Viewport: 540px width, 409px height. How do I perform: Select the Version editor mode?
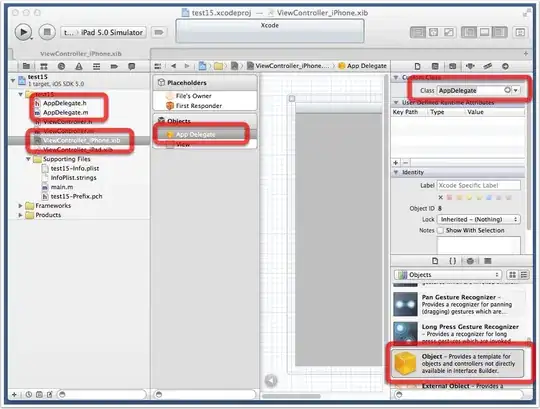point(448,32)
